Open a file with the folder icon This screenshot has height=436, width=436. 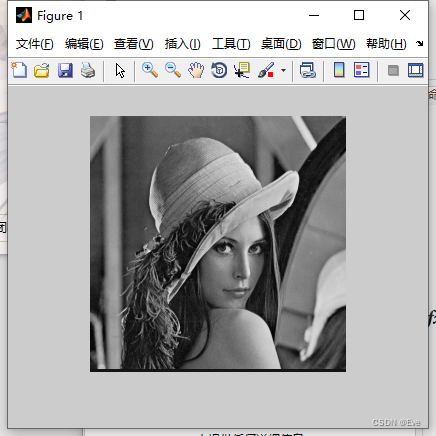coord(42,70)
